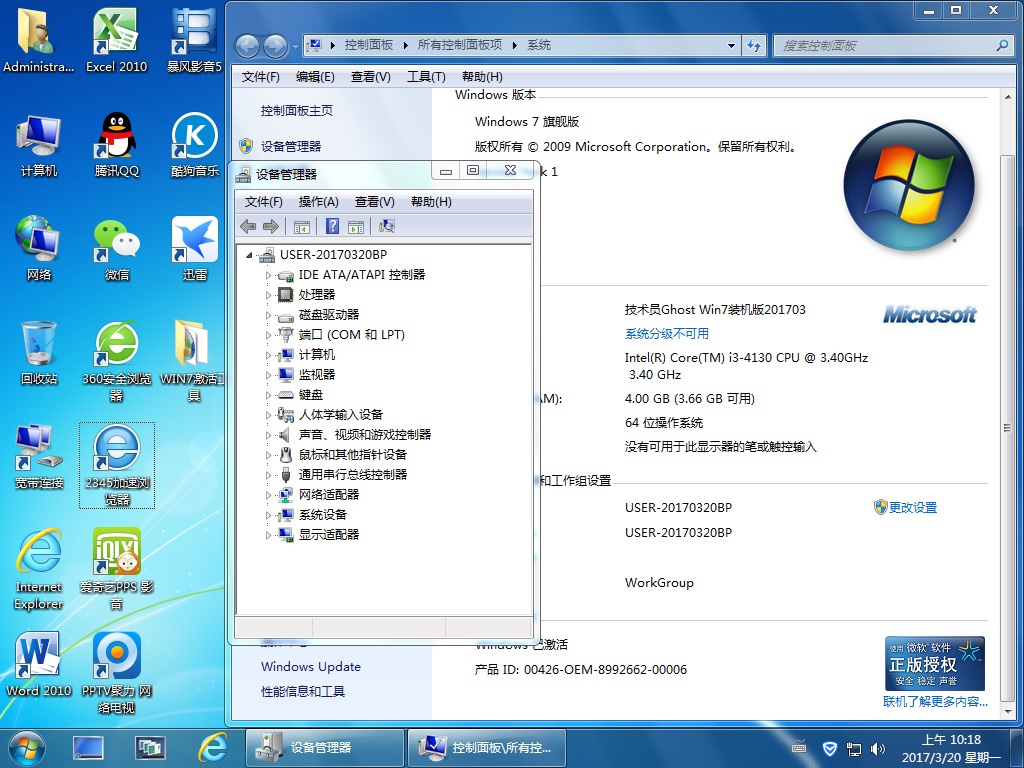Viewport: 1024px width, 768px height.
Task: Open the Xunlei (迅雷) desktop icon
Action: coord(195,249)
